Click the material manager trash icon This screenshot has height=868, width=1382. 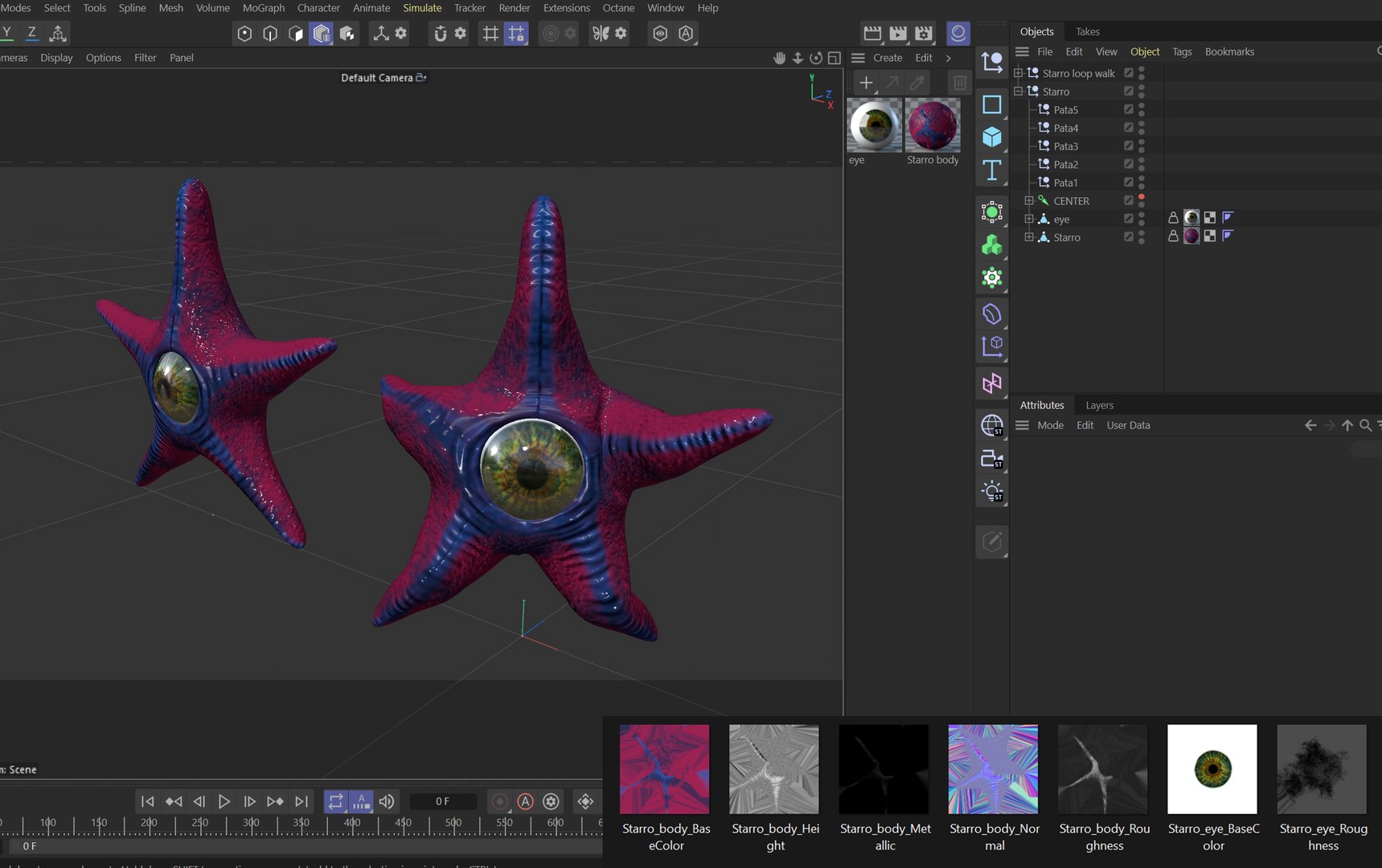960,82
